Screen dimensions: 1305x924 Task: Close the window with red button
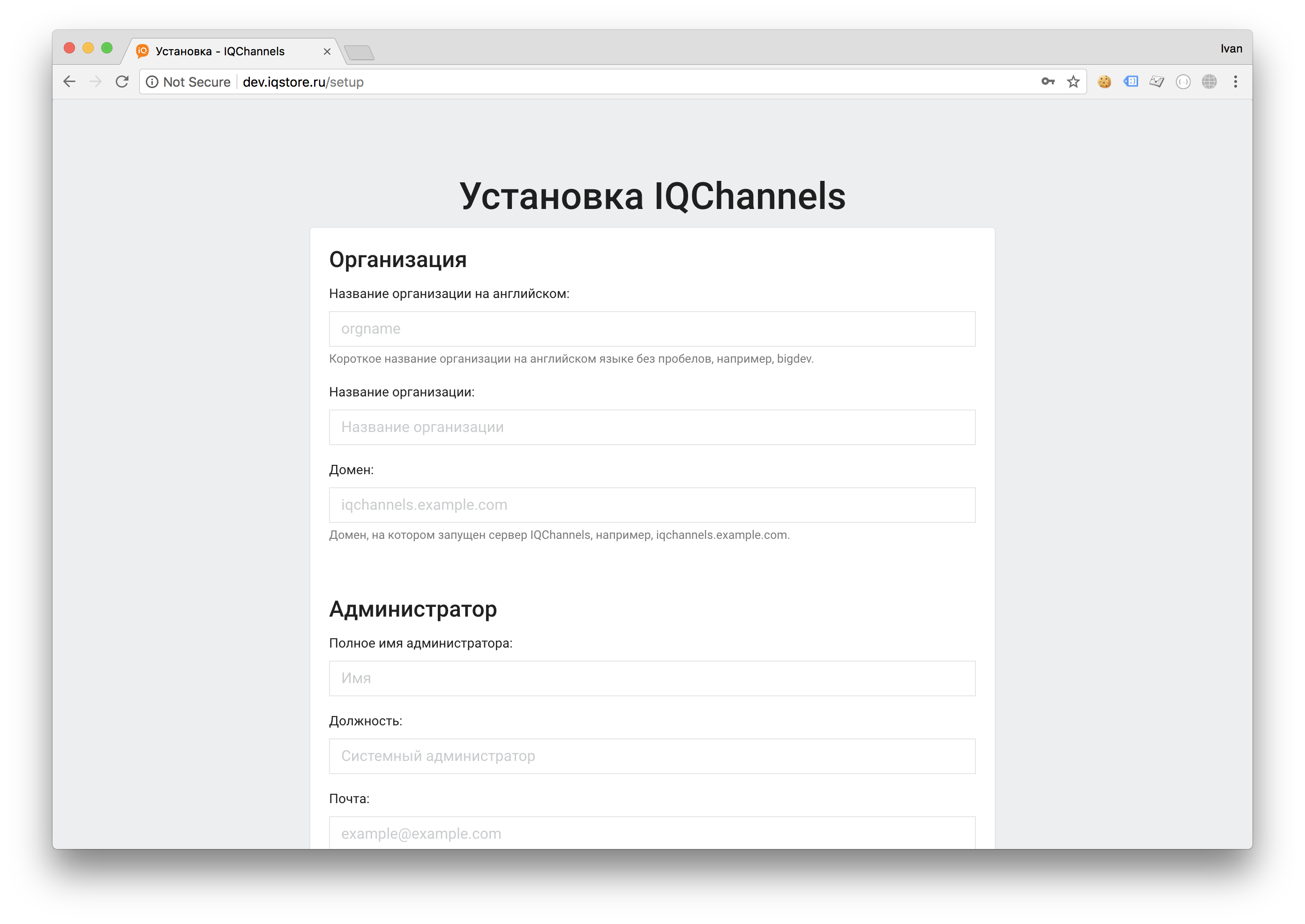pyautogui.click(x=69, y=48)
